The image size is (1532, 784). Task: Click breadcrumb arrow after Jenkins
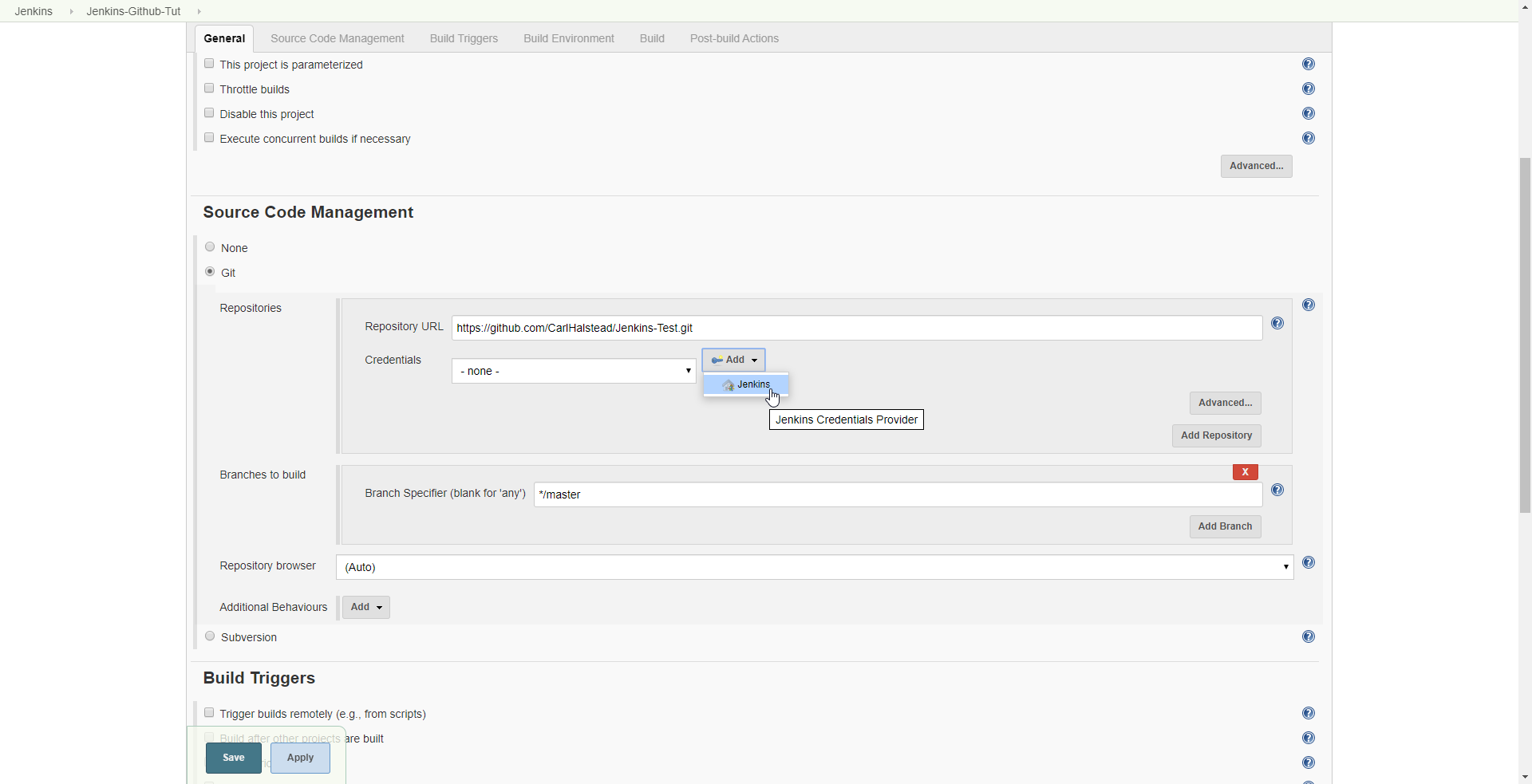pyautogui.click(x=71, y=11)
